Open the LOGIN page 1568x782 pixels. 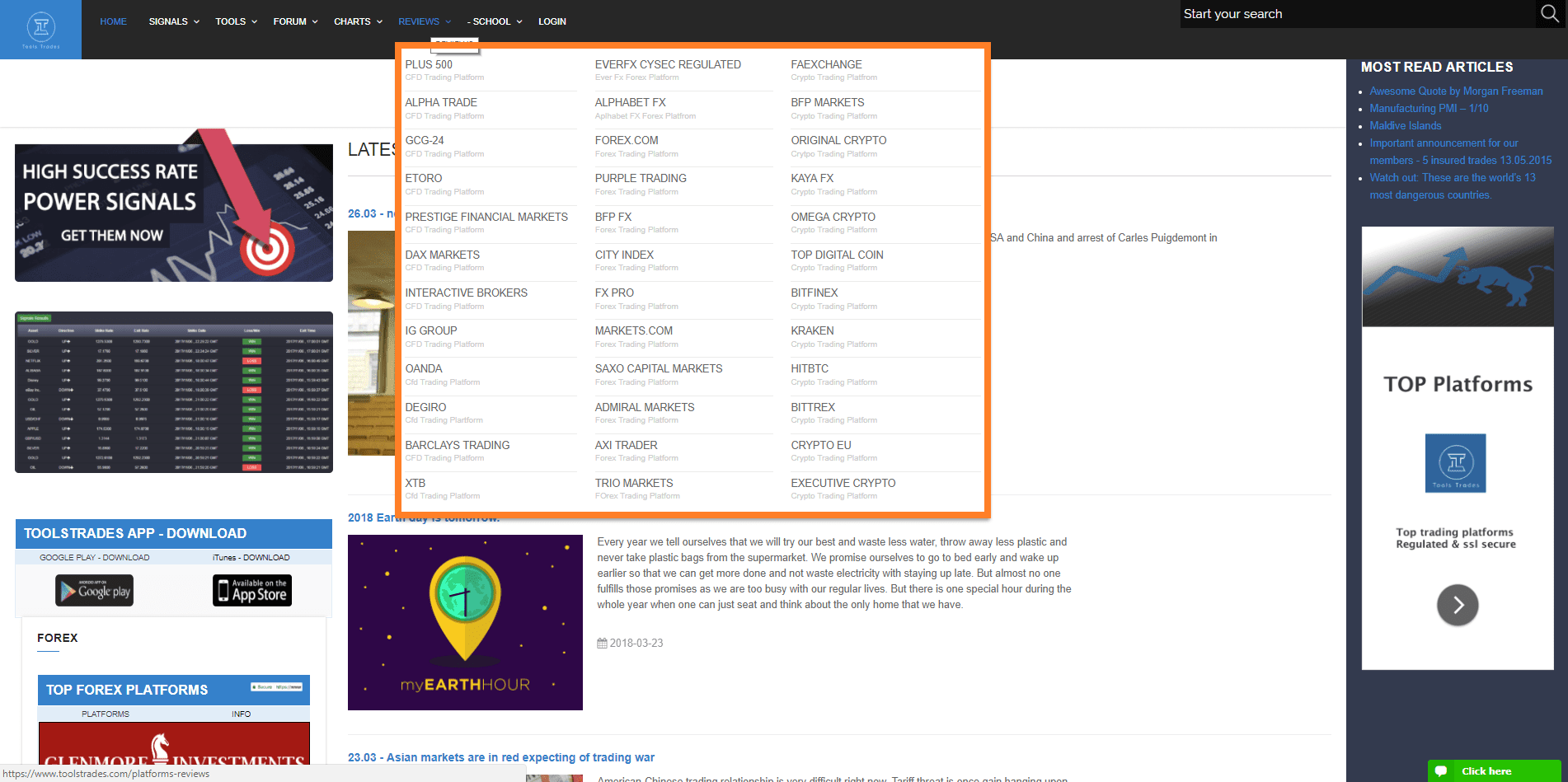[x=552, y=21]
